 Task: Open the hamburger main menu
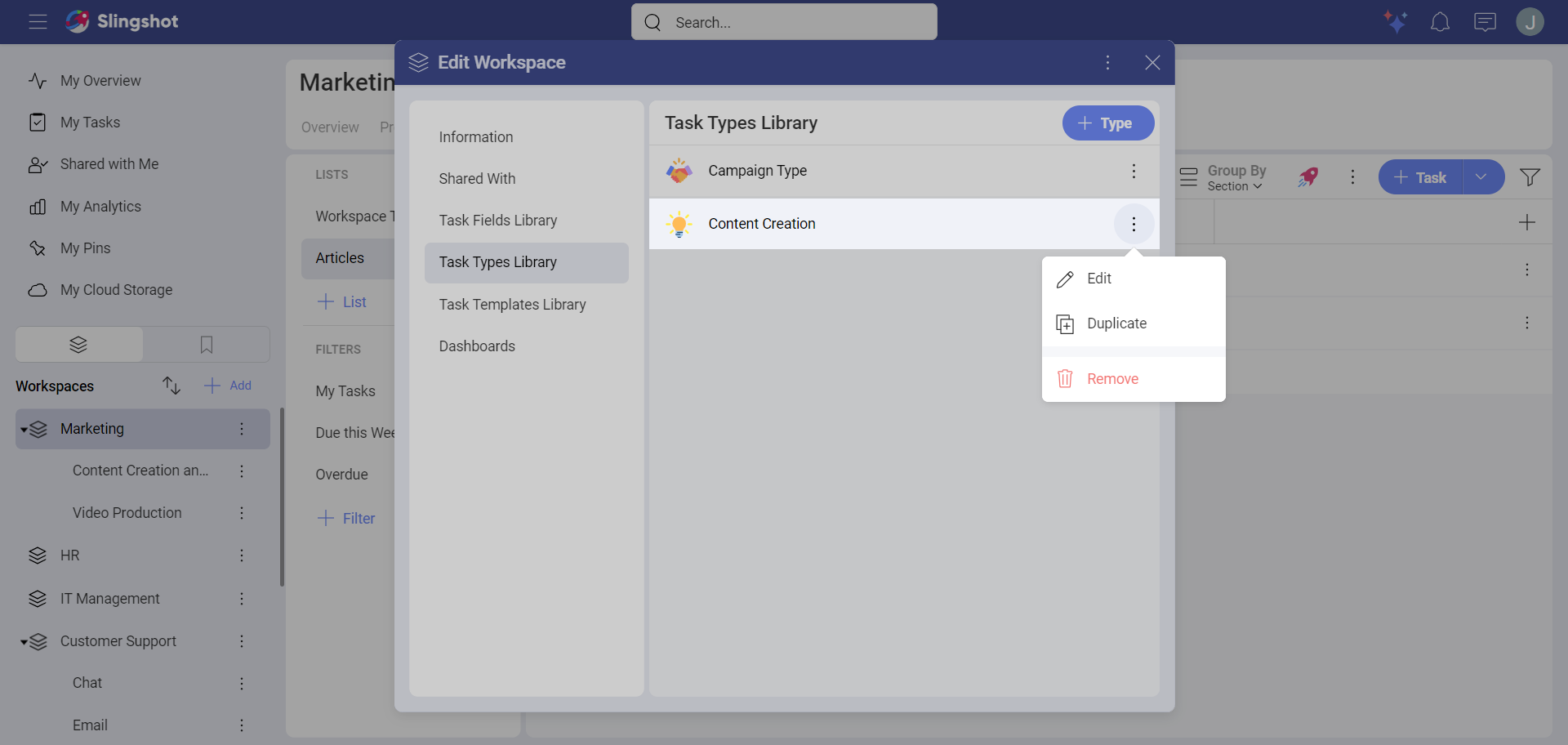[x=38, y=22]
